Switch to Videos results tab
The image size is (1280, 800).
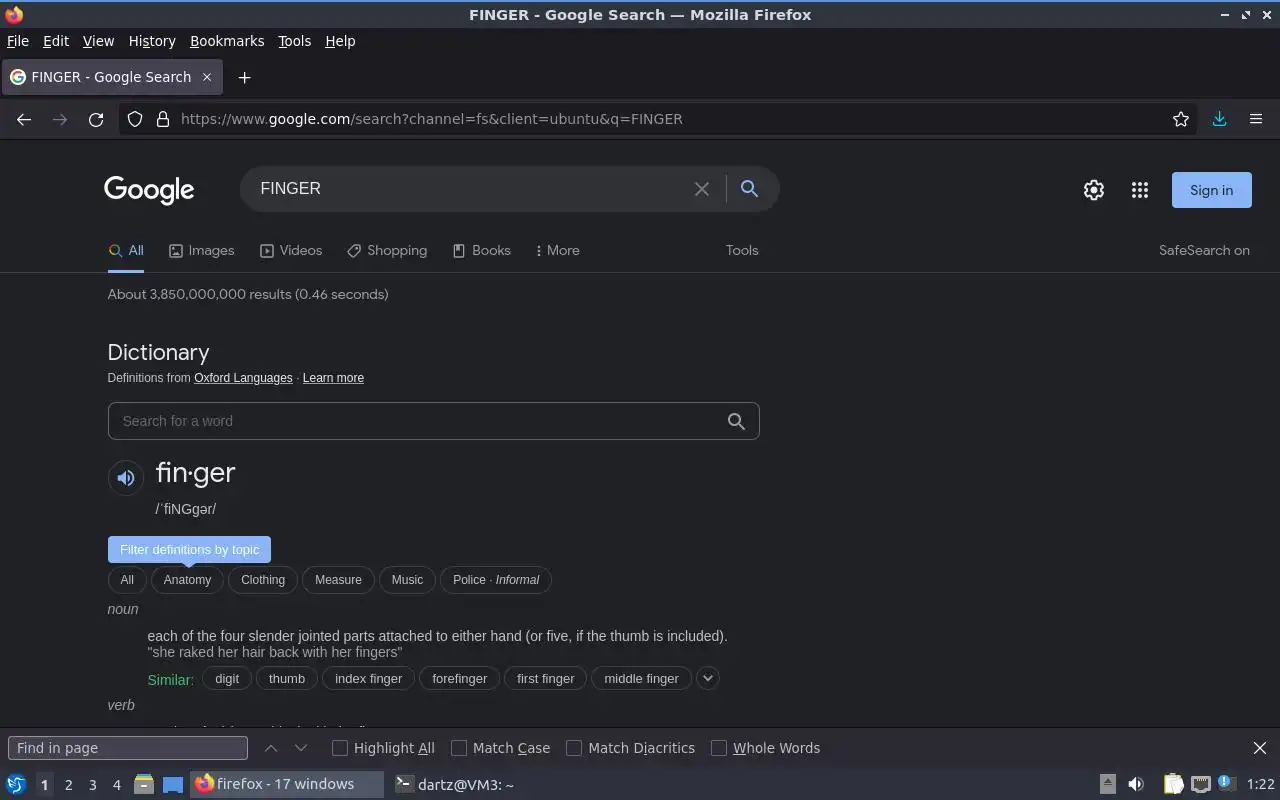click(x=291, y=250)
